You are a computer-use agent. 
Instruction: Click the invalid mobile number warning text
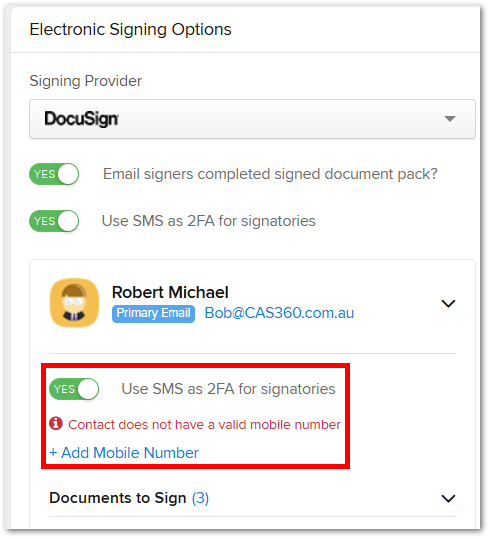pyautogui.click(x=204, y=424)
